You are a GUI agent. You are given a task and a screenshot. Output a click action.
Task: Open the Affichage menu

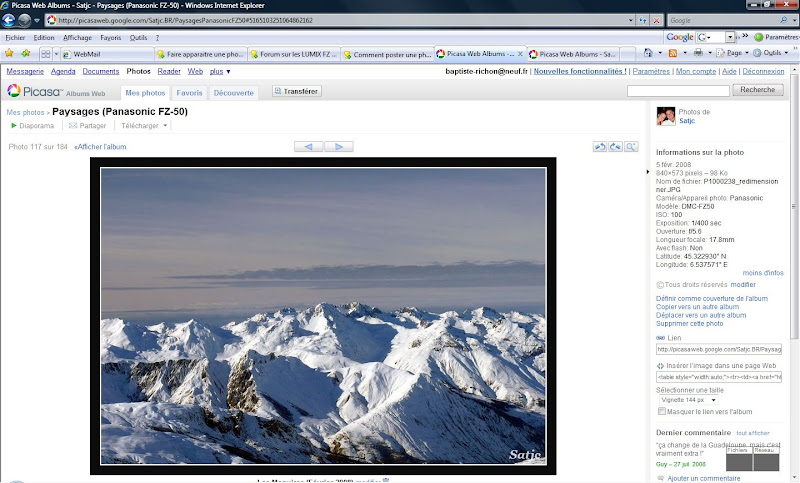[78, 38]
